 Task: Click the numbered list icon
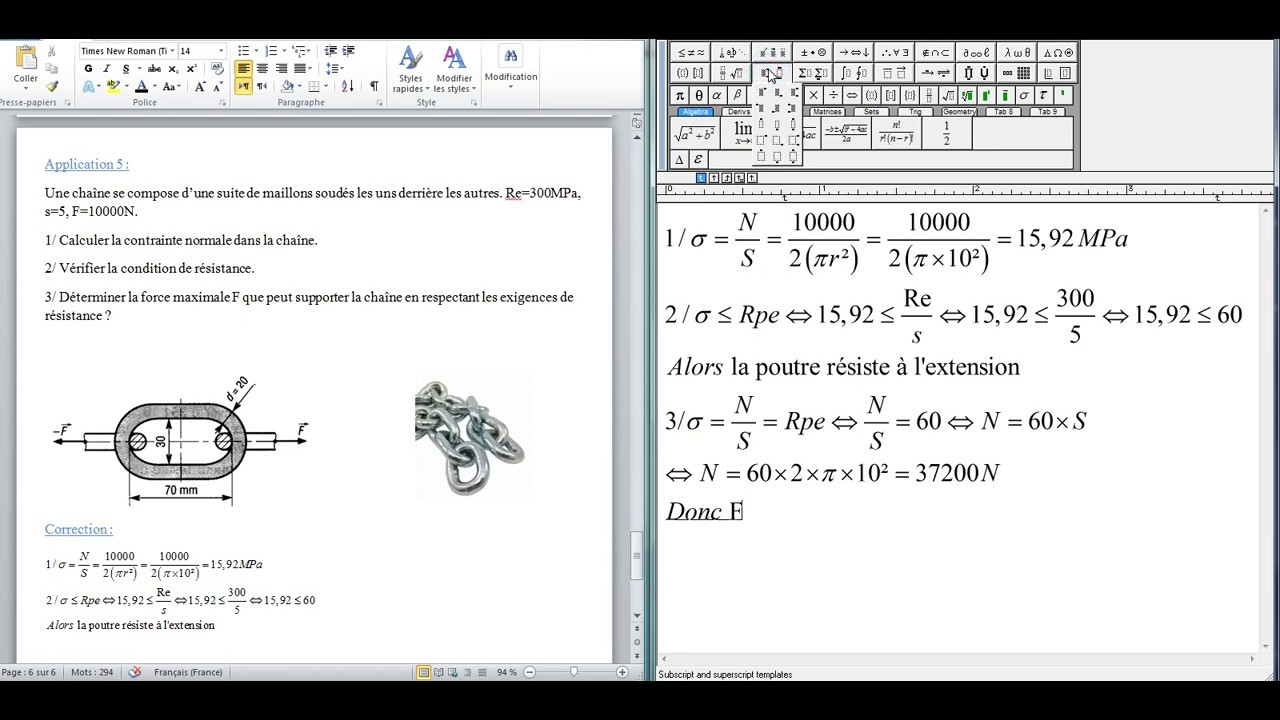pos(271,51)
